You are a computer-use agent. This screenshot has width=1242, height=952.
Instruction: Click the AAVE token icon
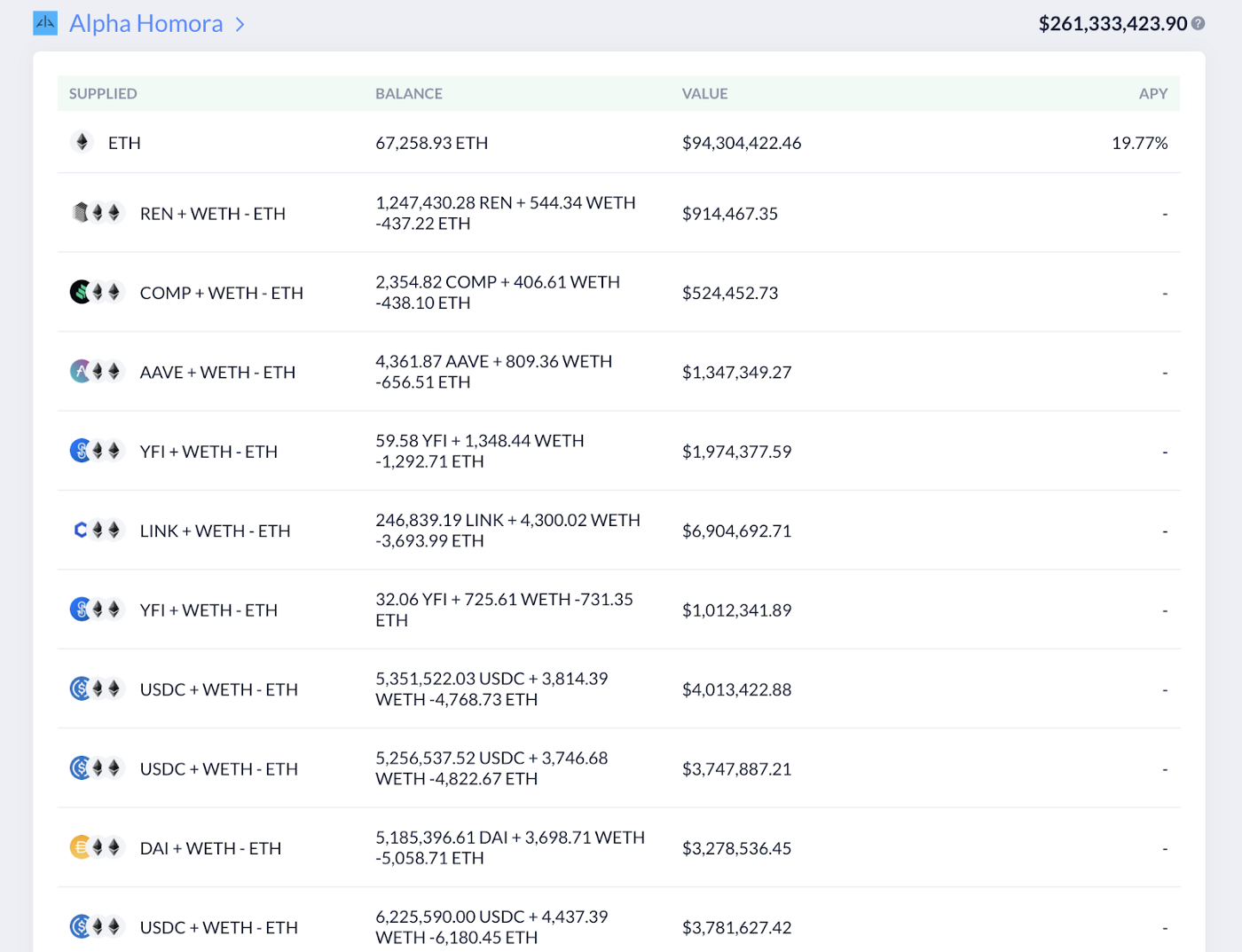[x=81, y=371]
